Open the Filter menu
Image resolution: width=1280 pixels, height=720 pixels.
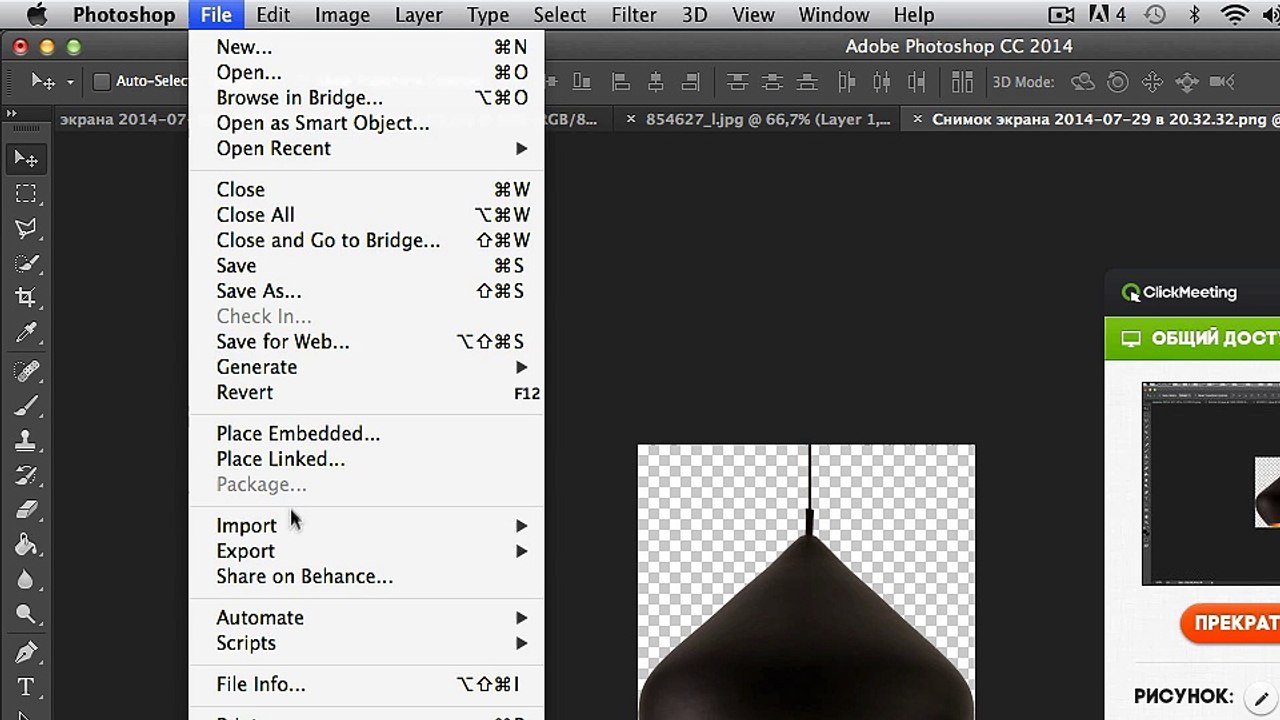pos(634,15)
